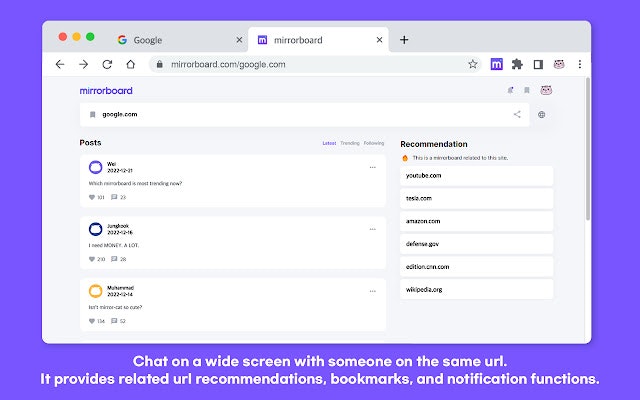This screenshot has height=400, width=640.
Task: Open amazon.com recommendation
Action: (x=476, y=222)
